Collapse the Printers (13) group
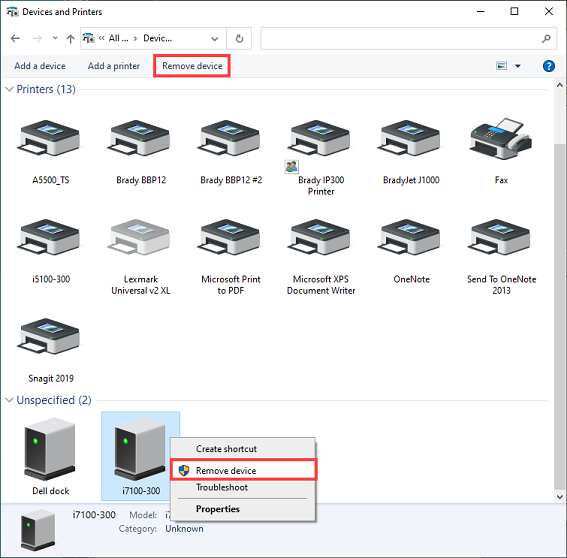The image size is (567, 558). (9, 89)
